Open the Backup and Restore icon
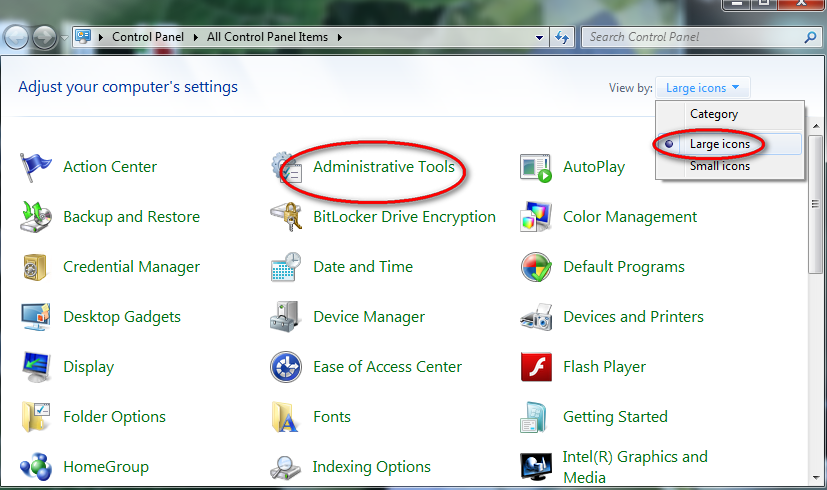This screenshot has width=827, height=490. (x=35, y=217)
